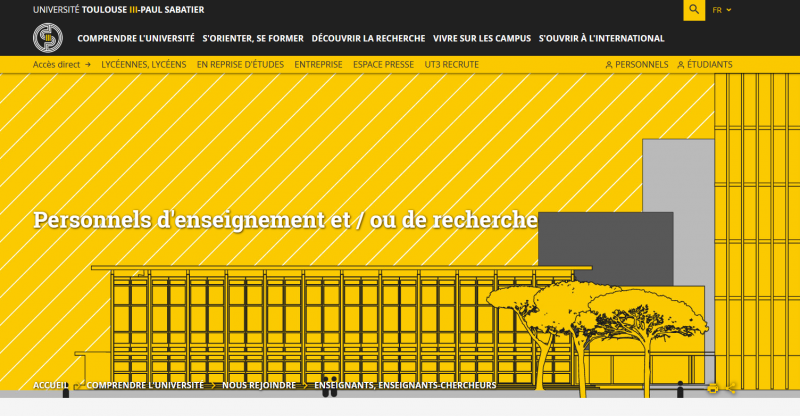Open the Étudiants portal link
The height and width of the screenshot is (416, 800).
705,64
